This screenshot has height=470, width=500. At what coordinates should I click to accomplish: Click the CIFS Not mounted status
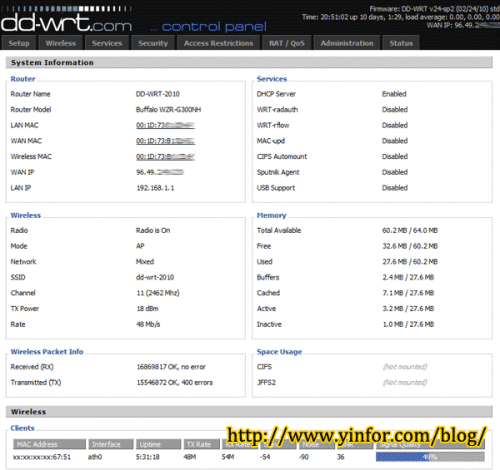coord(405,367)
